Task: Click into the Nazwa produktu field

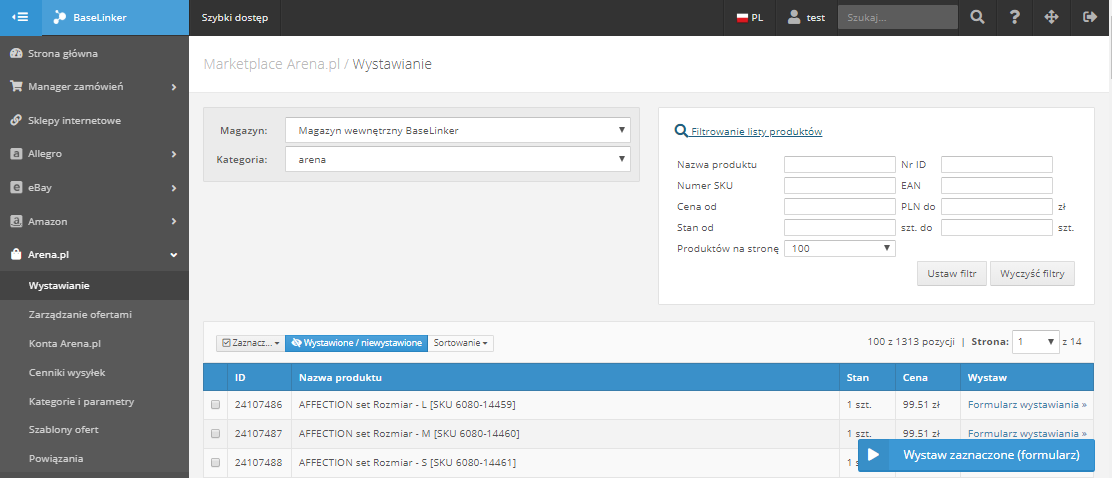Action: (x=840, y=165)
